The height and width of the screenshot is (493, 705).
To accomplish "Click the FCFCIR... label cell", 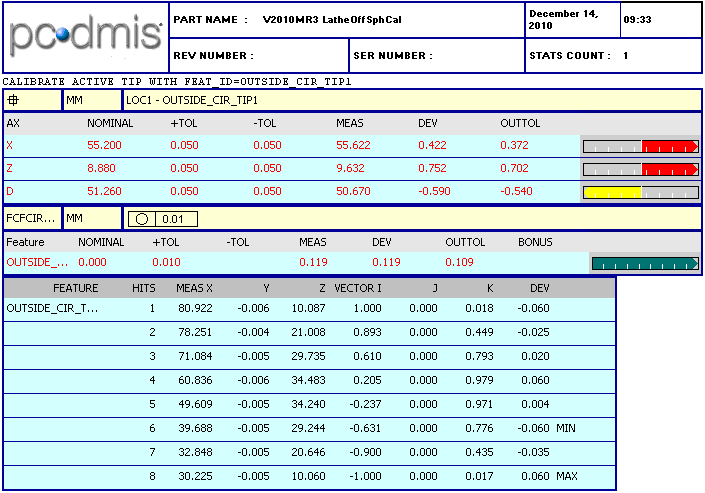I will click(x=30, y=217).
